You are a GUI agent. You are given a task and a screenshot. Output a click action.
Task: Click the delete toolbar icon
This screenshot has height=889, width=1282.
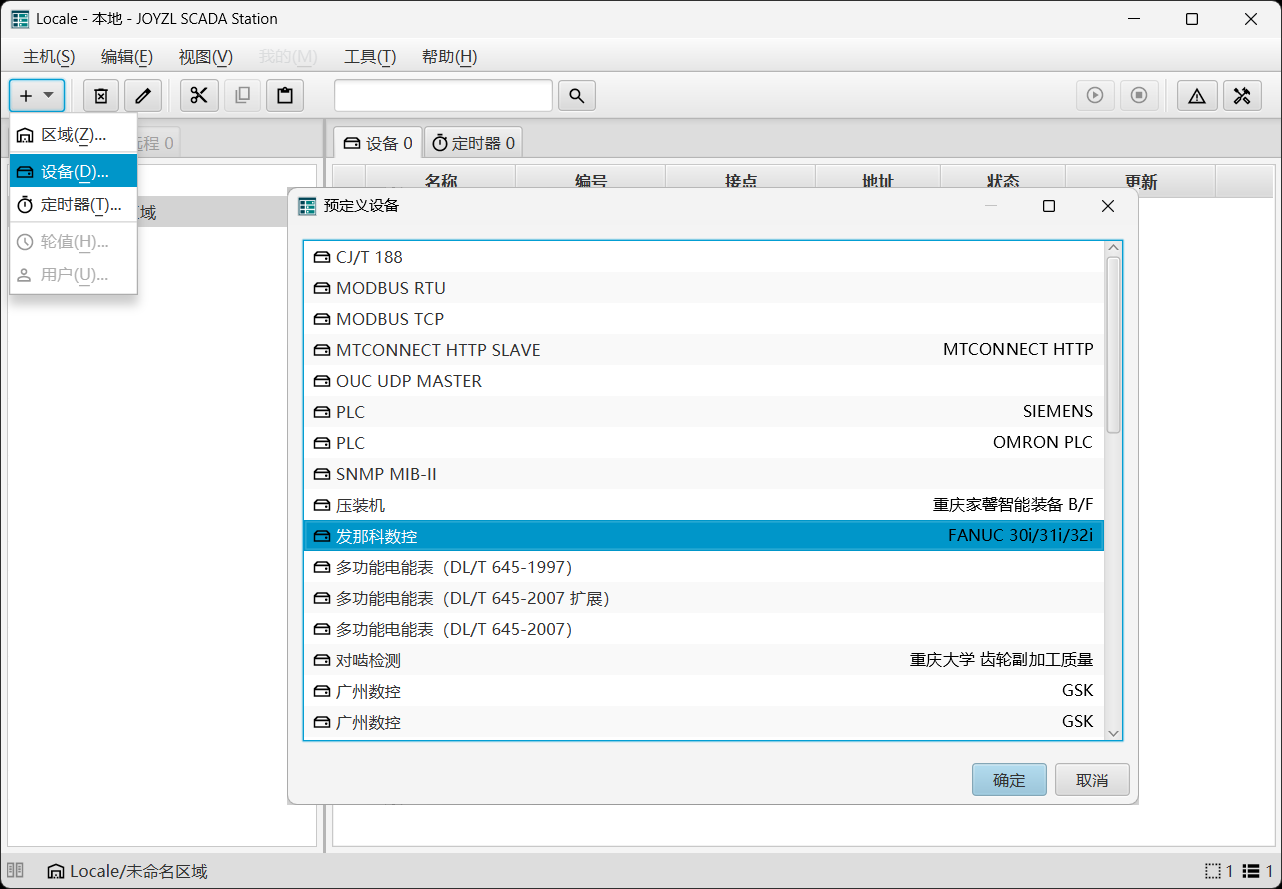[101, 95]
